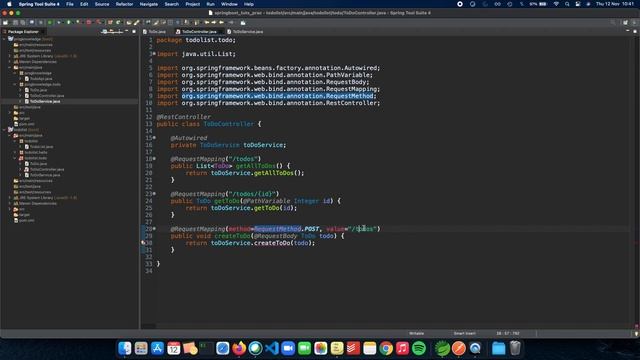Select ToDoController.java under the todolist.todo package
The width and height of the screenshot is (640, 360).
(x=47, y=169)
